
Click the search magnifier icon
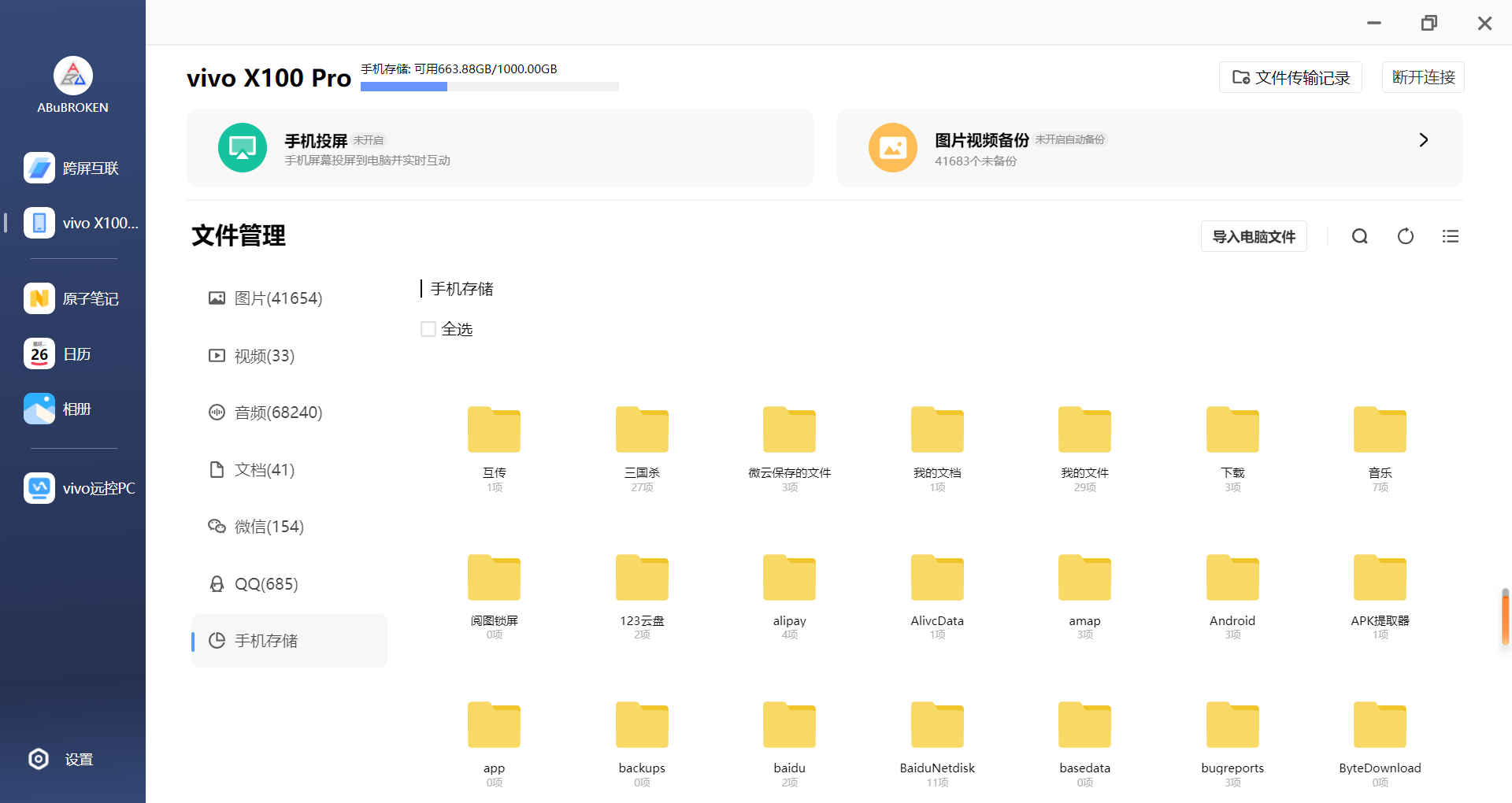pos(1360,236)
